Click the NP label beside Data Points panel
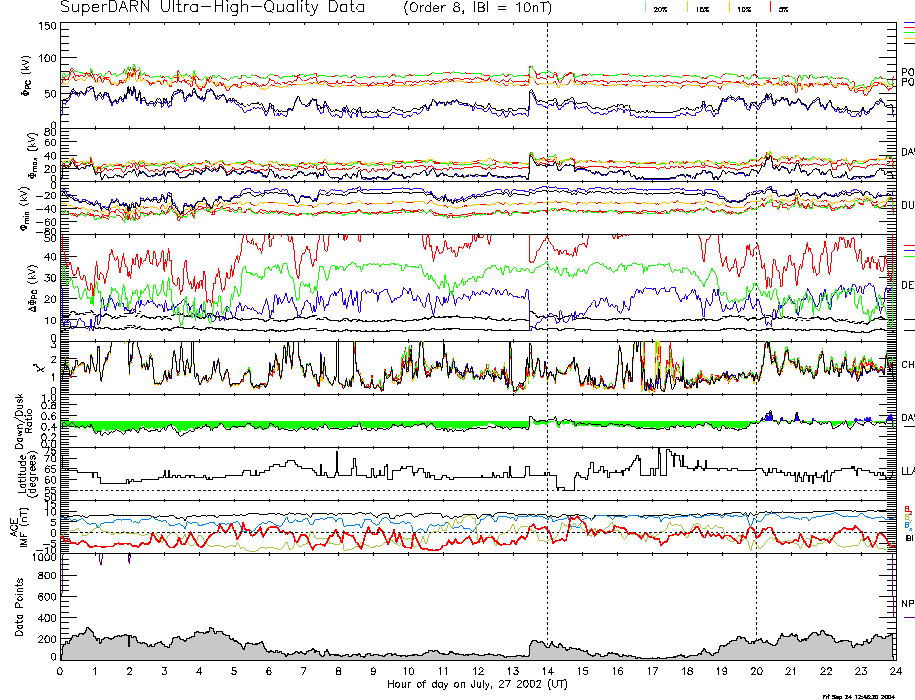 pyautogui.click(x=907, y=604)
